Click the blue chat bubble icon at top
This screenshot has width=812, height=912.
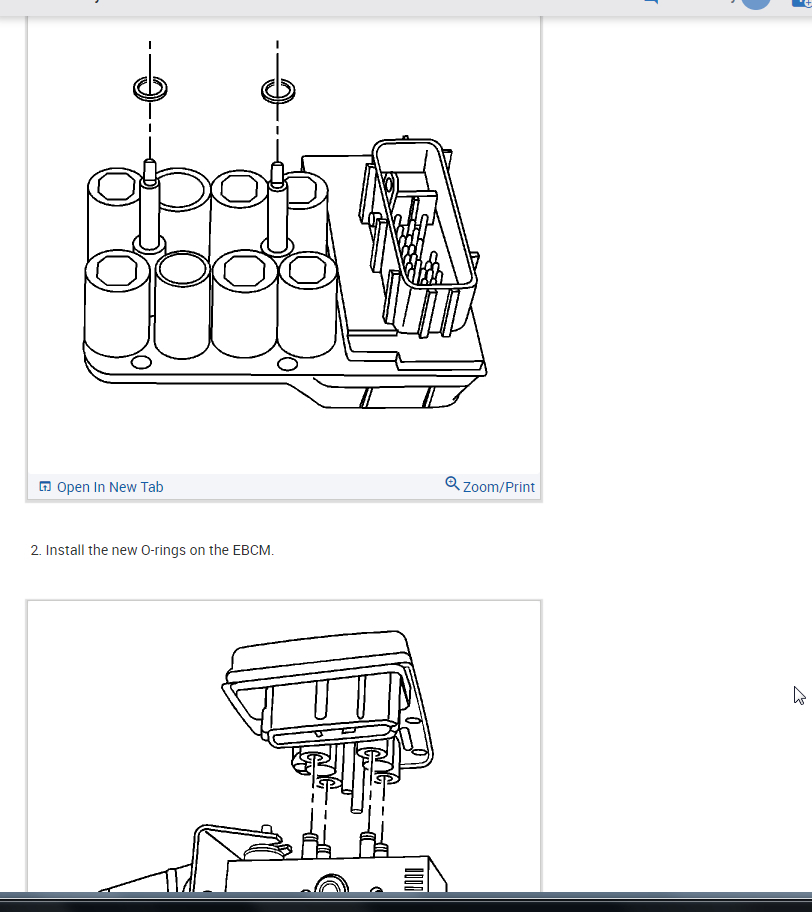pos(651,2)
